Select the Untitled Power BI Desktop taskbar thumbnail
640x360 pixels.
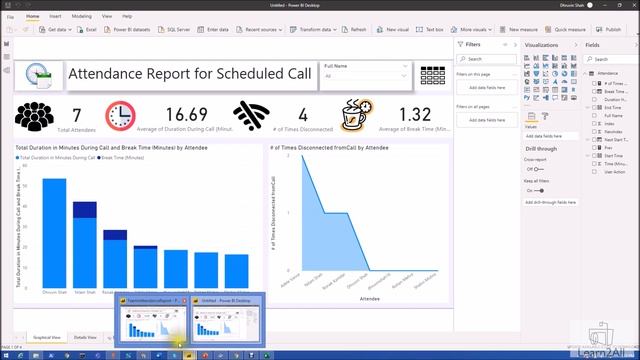[x=226, y=320]
